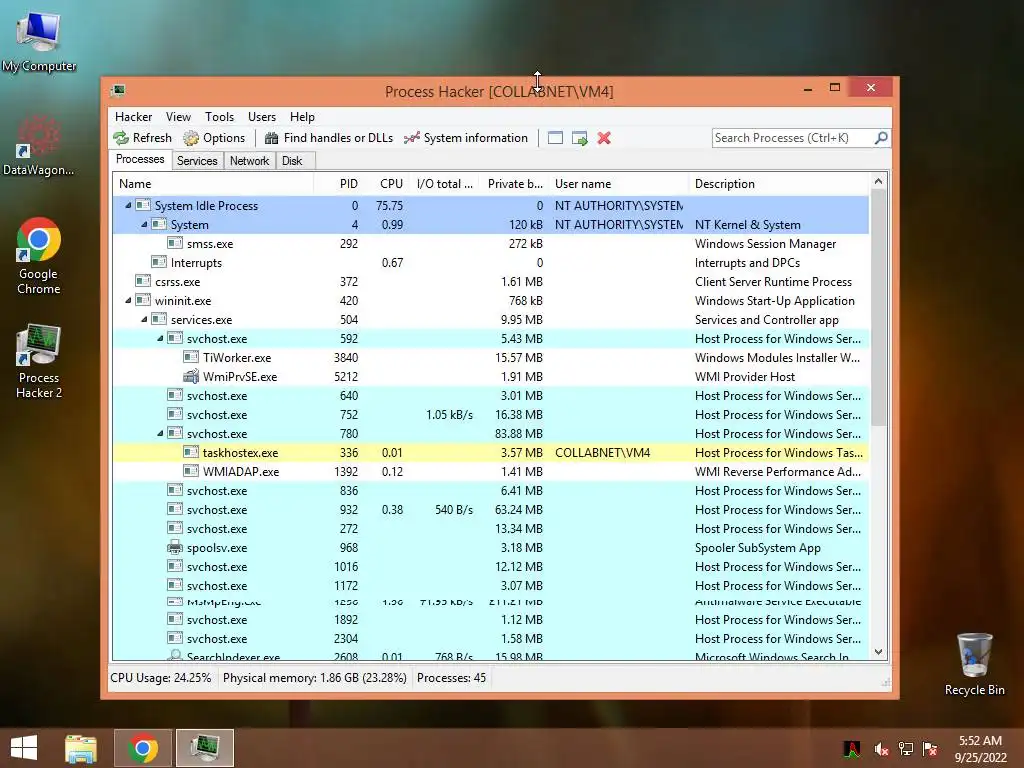Click the search magnifier icon

click(881, 138)
